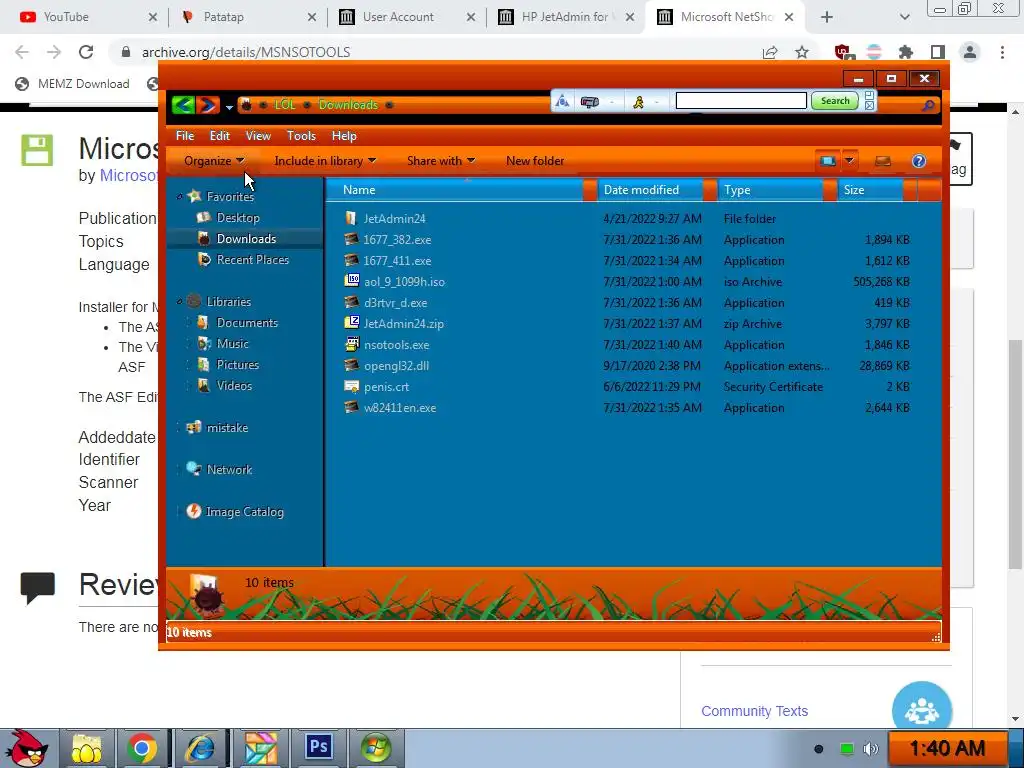This screenshot has height=768, width=1024.
Task: Sort by Size column header
Action: click(870, 190)
